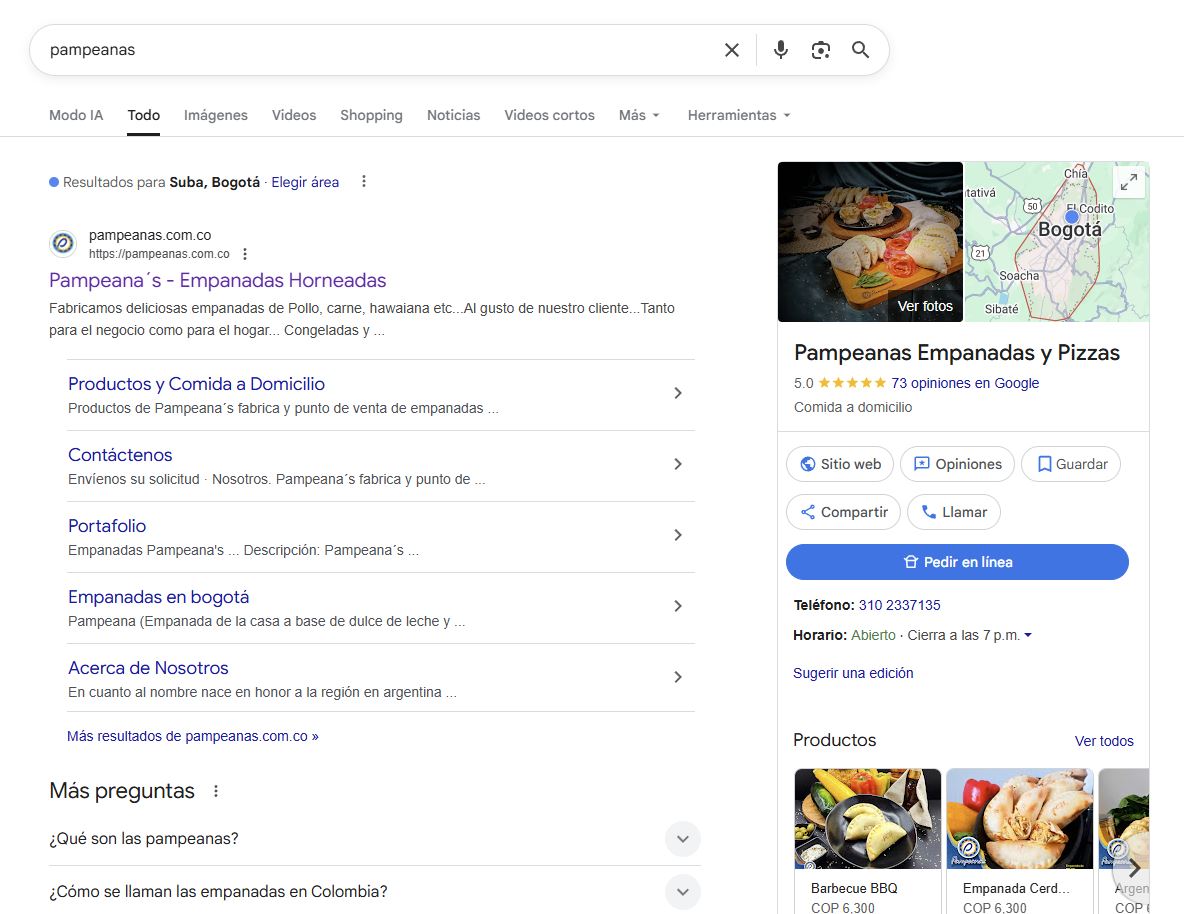Open options menu beside Más preguntas
Image resolution: width=1184 pixels, height=914 pixels.
[x=216, y=791]
